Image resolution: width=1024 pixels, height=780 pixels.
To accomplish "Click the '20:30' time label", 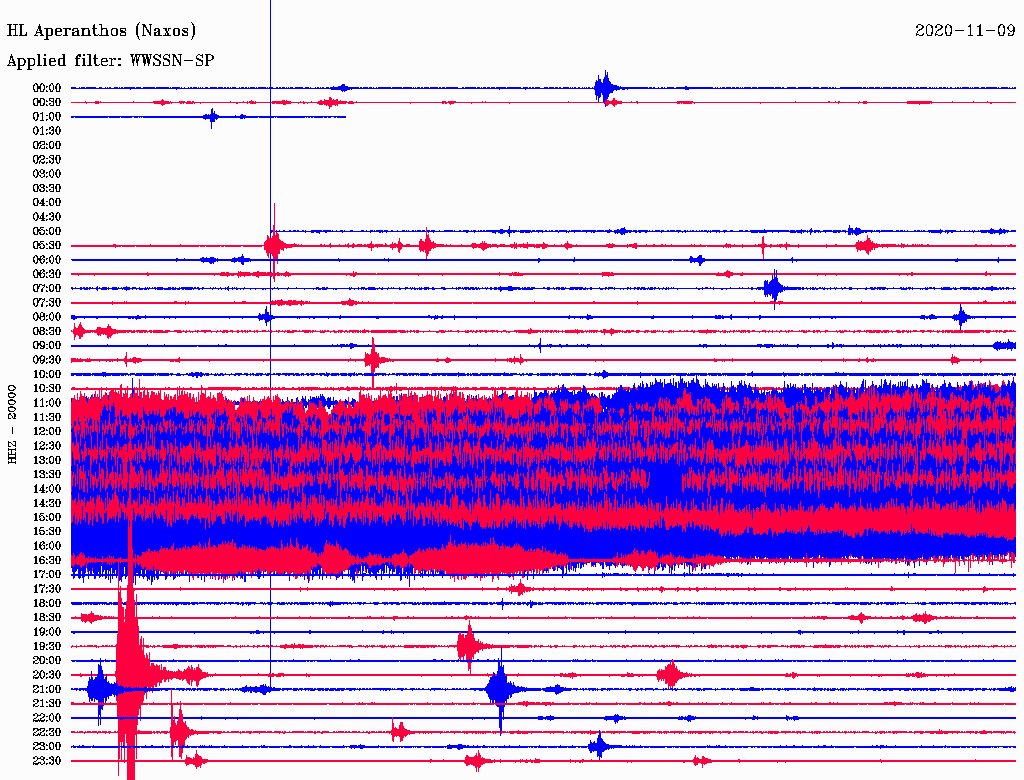I will [x=47, y=675].
